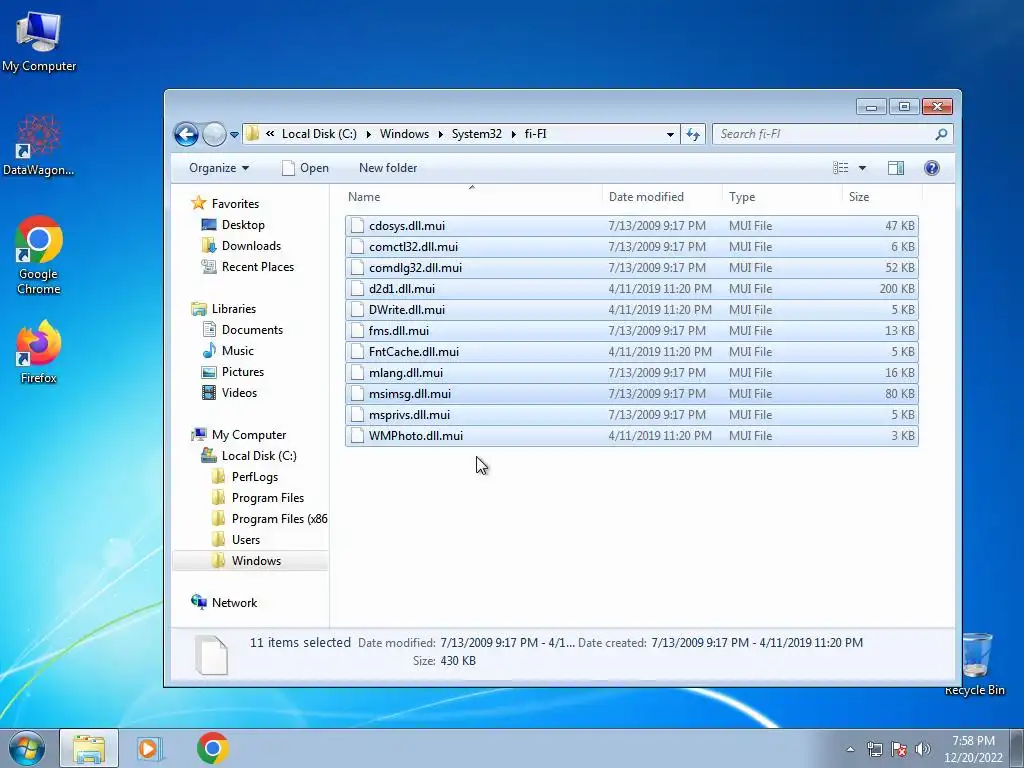Image resolution: width=1024 pixels, height=768 pixels.
Task: Click Open in the toolbar
Action: pos(305,168)
